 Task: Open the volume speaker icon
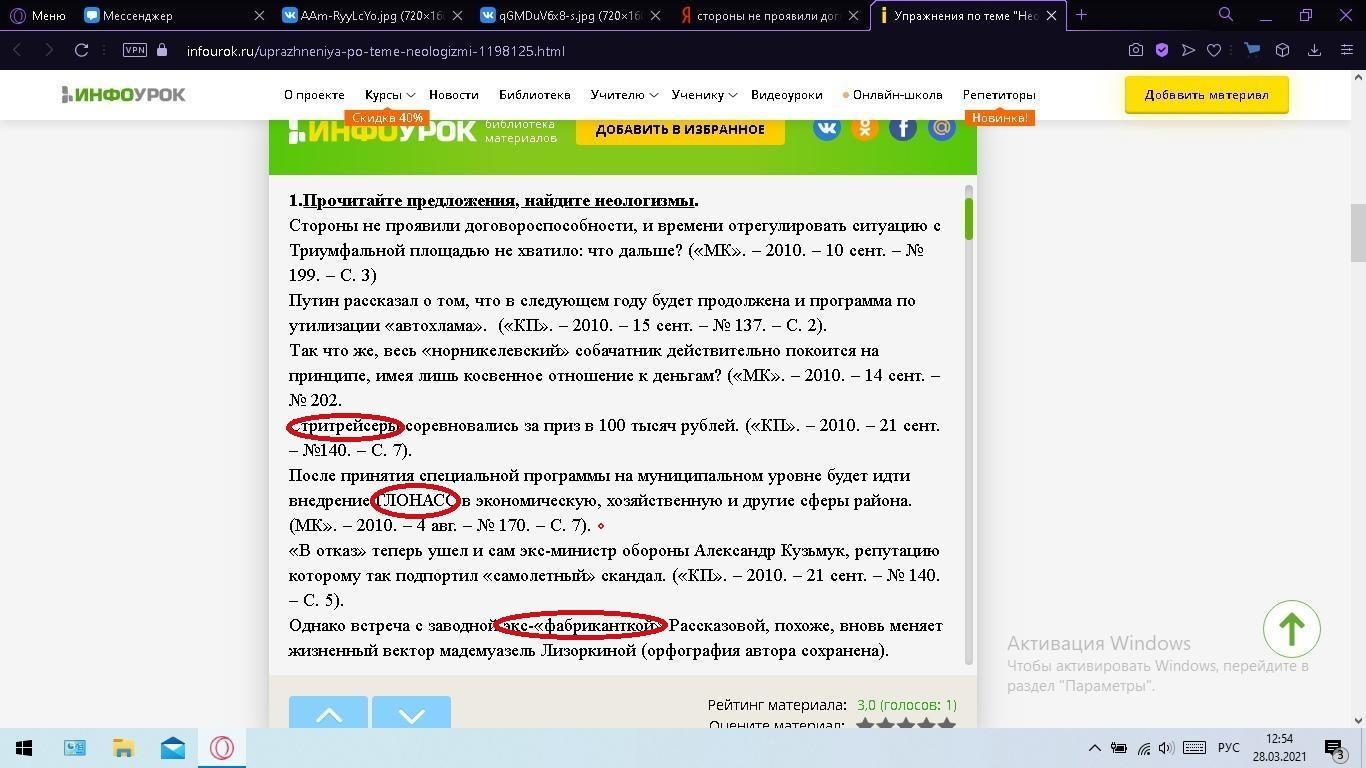click(x=1166, y=748)
